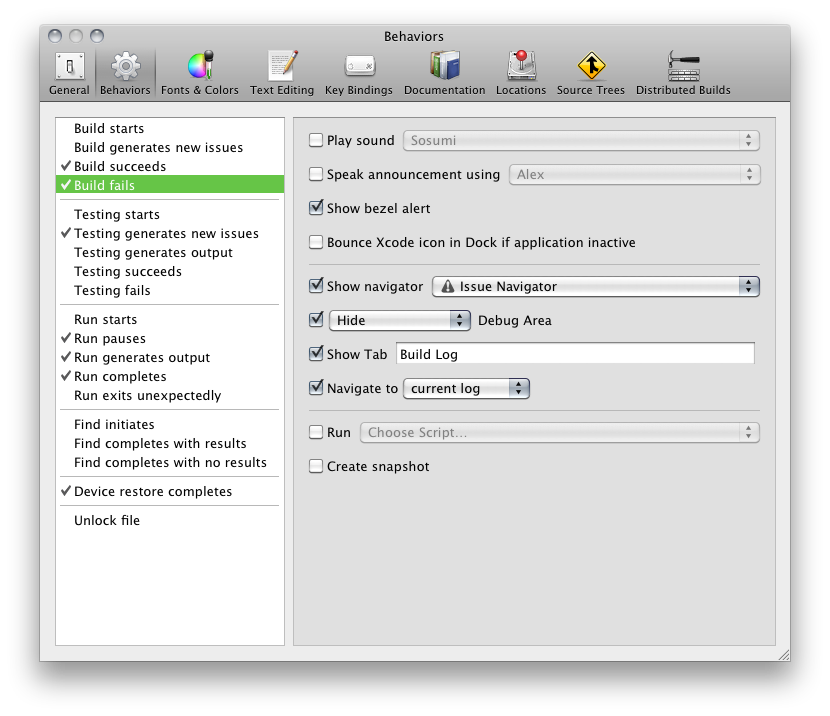Click the Build Log text field
Image resolution: width=830 pixels, height=716 pixels.
click(x=575, y=354)
